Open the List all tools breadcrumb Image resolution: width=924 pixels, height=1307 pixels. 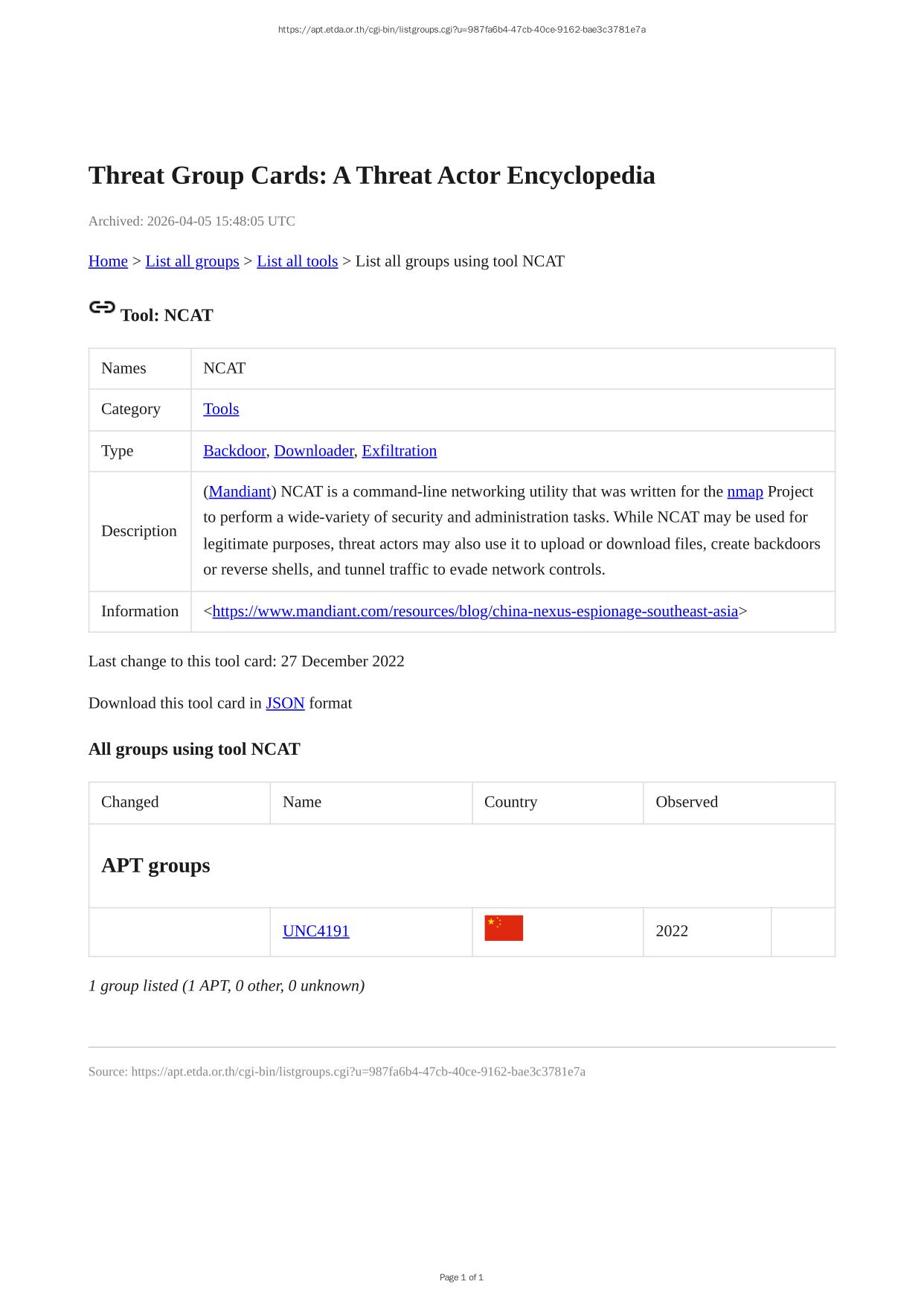pyautogui.click(x=297, y=261)
